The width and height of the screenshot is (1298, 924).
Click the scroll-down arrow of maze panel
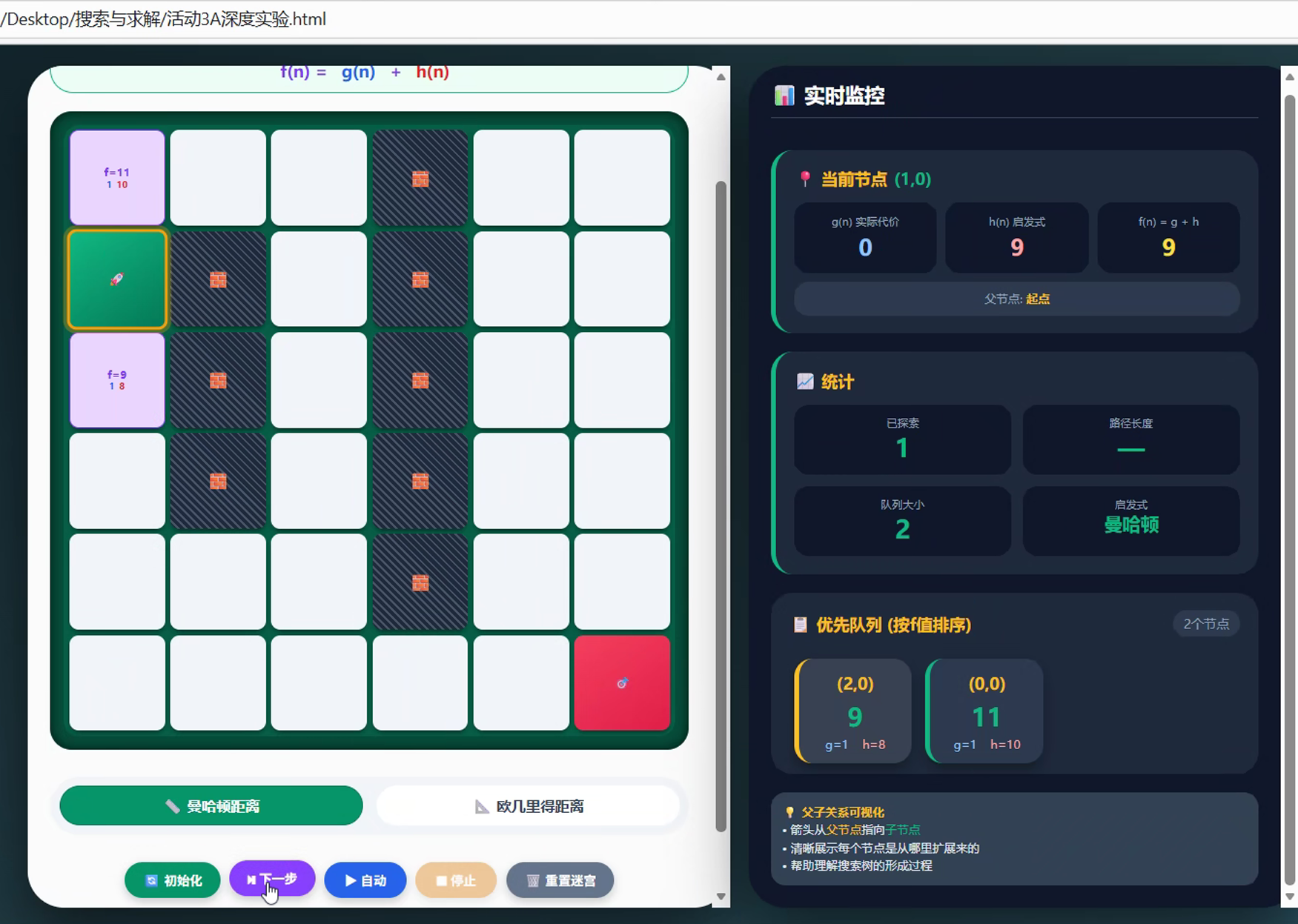(x=721, y=896)
